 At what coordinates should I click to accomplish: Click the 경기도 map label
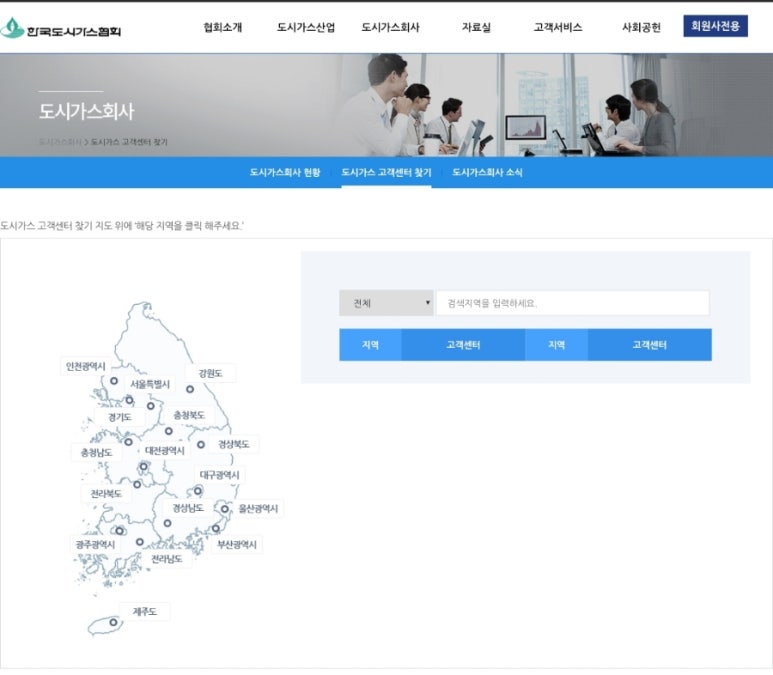(x=120, y=418)
